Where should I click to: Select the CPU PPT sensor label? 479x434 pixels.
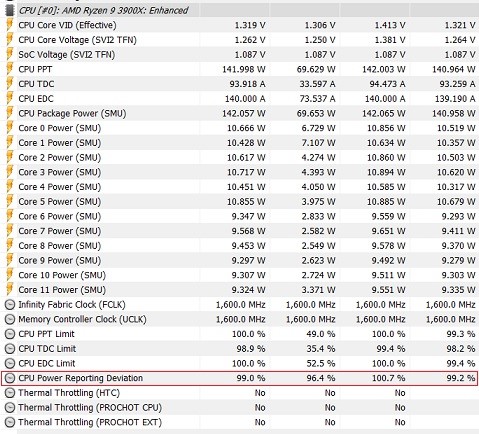(35, 69)
